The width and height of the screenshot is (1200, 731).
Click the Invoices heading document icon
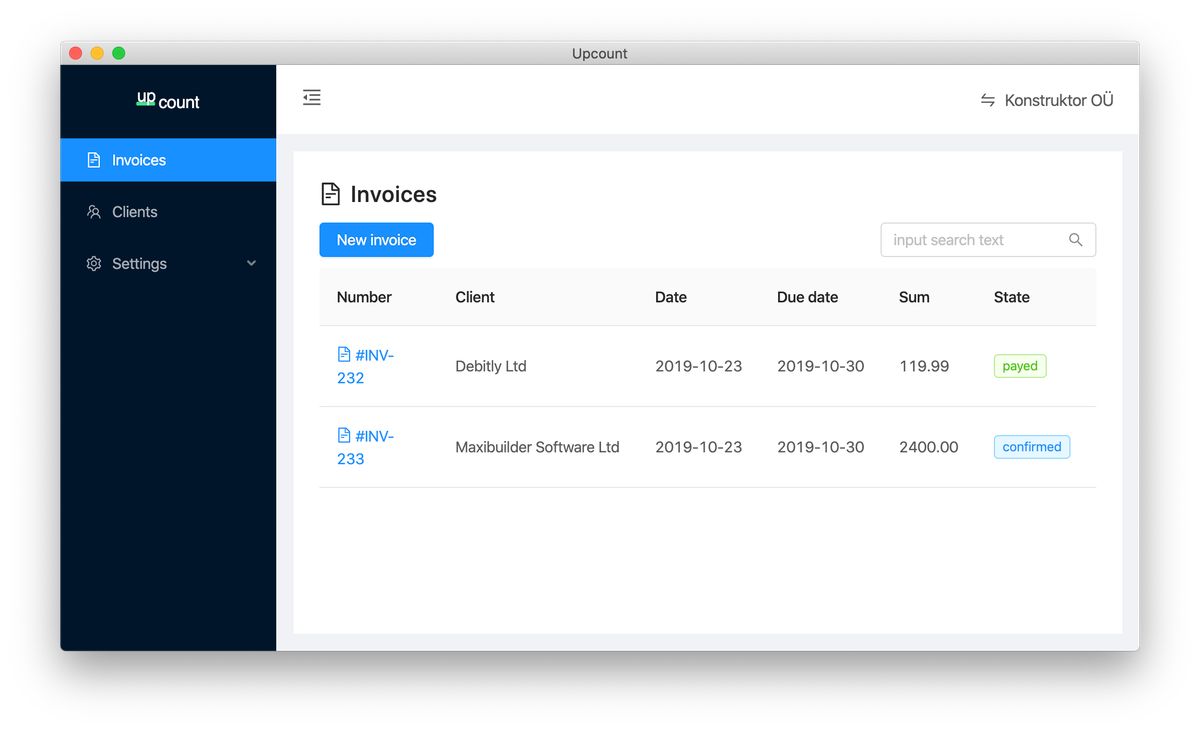(x=330, y=194)
